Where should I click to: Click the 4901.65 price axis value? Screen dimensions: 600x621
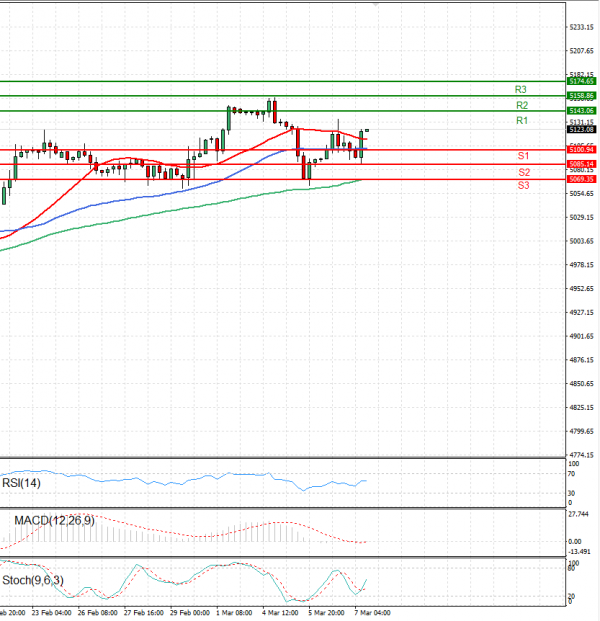[x=581, y=336]
